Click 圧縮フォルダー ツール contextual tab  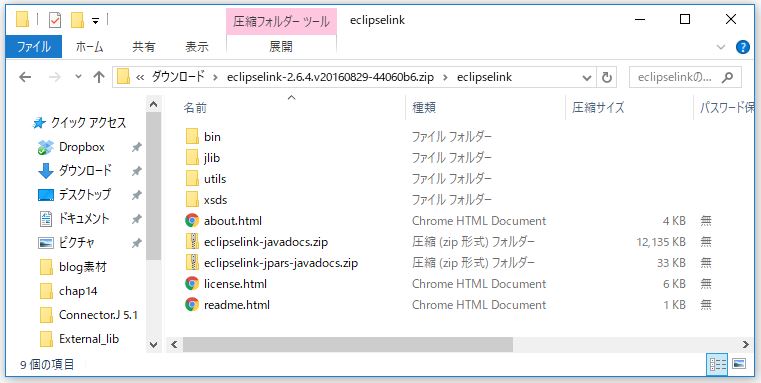coord(281,22)
